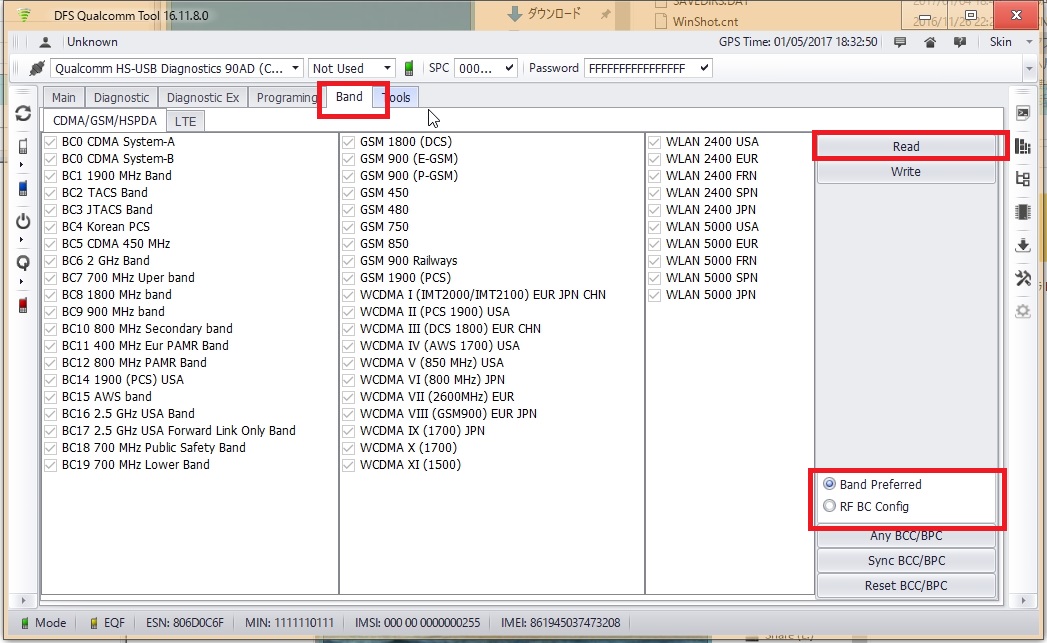
Task: Open the Diagnostic Ex tab
Action: click(x=203, y=97)
